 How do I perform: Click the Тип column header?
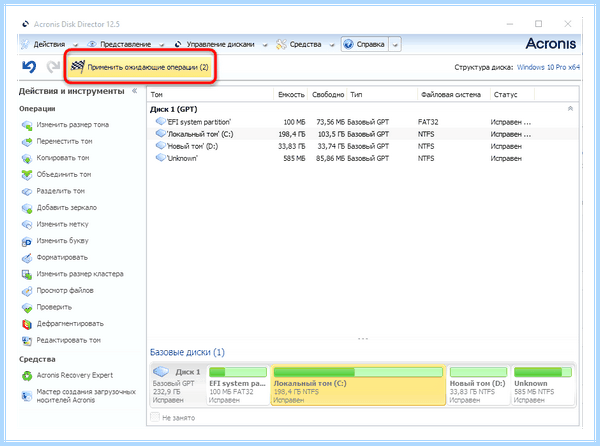[x=382, y=94]
